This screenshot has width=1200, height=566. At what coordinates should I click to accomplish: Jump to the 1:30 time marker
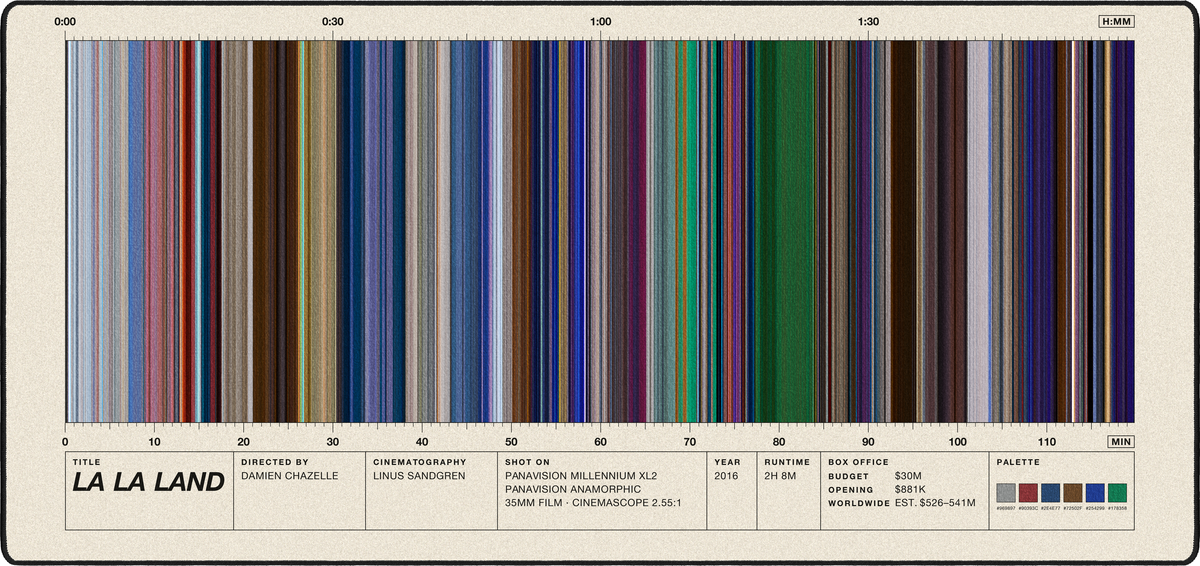pos(868,21)
